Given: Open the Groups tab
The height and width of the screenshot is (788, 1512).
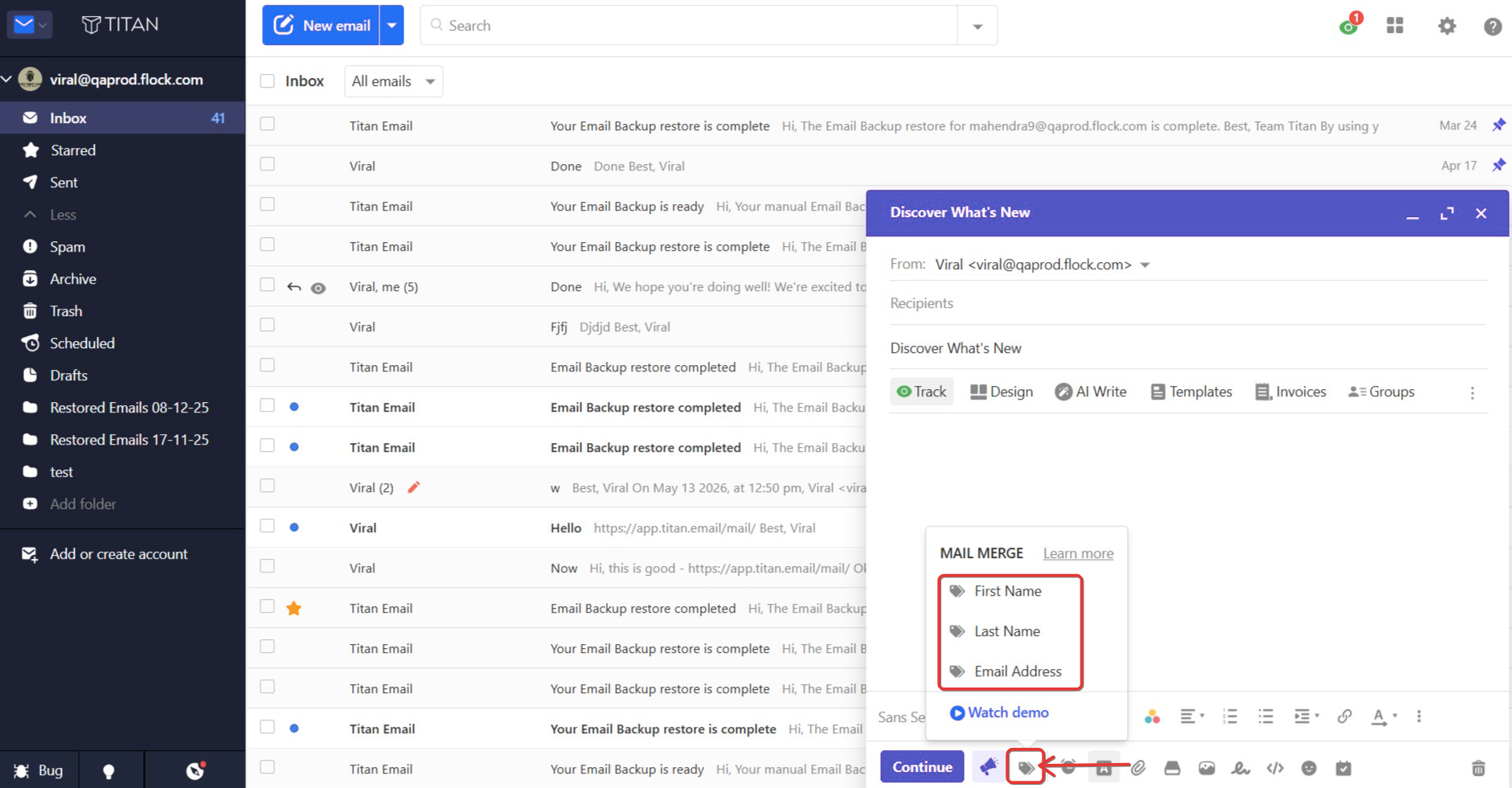Looking at the screenshot, I should click(x=1381, y=392).
